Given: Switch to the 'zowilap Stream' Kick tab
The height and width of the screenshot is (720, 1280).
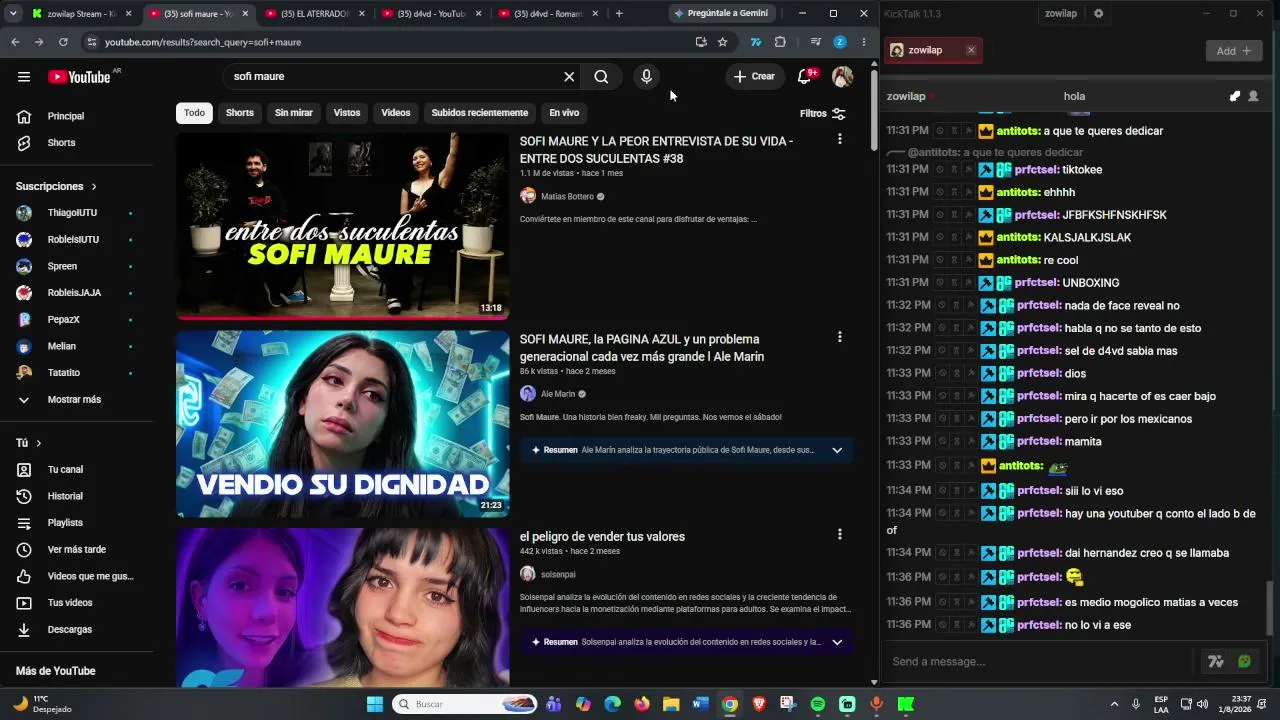Looking at the screenshot, I should [x=81, y=14].
